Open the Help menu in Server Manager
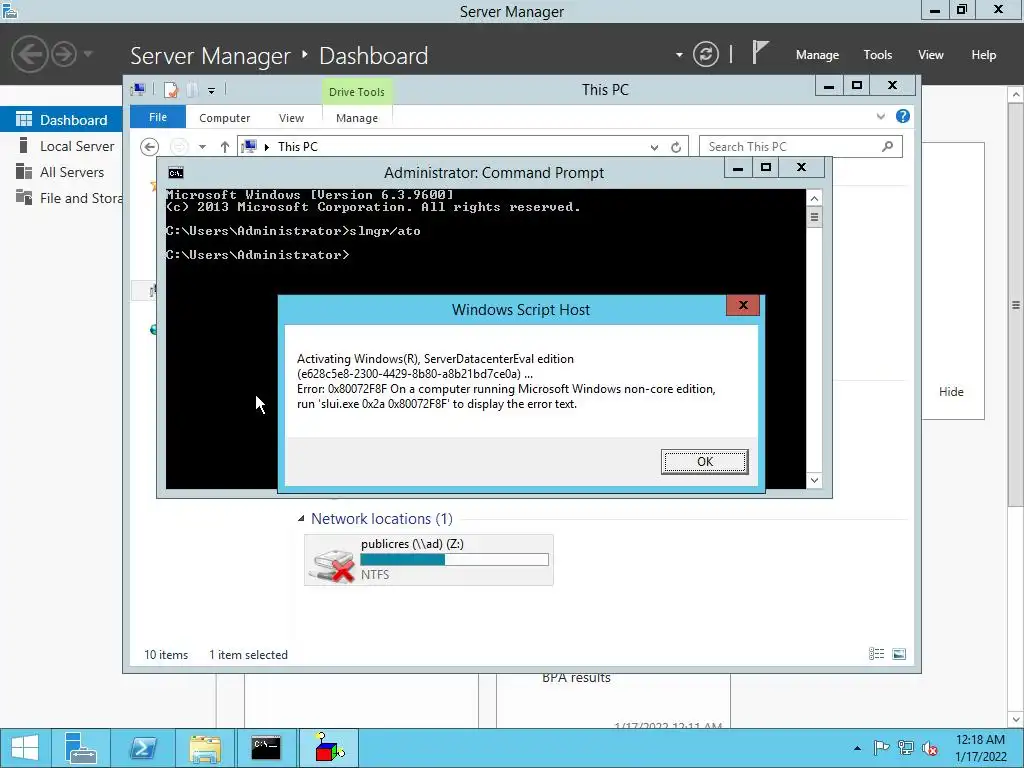The image size is (1024, 768). click(983, 55)
